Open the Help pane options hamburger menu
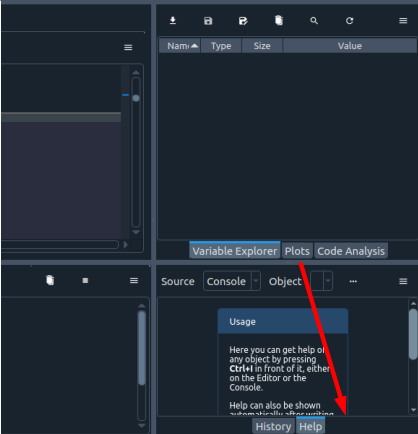This screenshot has width=418, height=434. click(403, 281)
